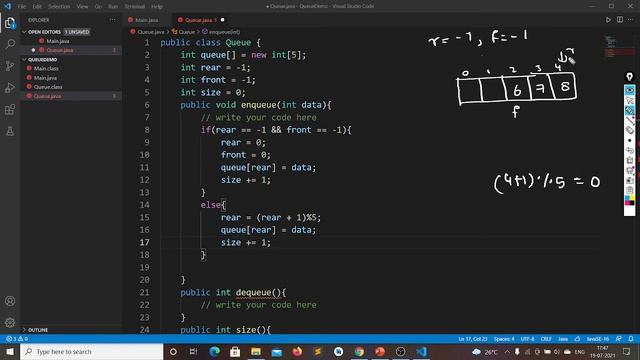Change indentation via Spaces: 4
This screenshot has height=360, width=640.
(x=504, y=339)
